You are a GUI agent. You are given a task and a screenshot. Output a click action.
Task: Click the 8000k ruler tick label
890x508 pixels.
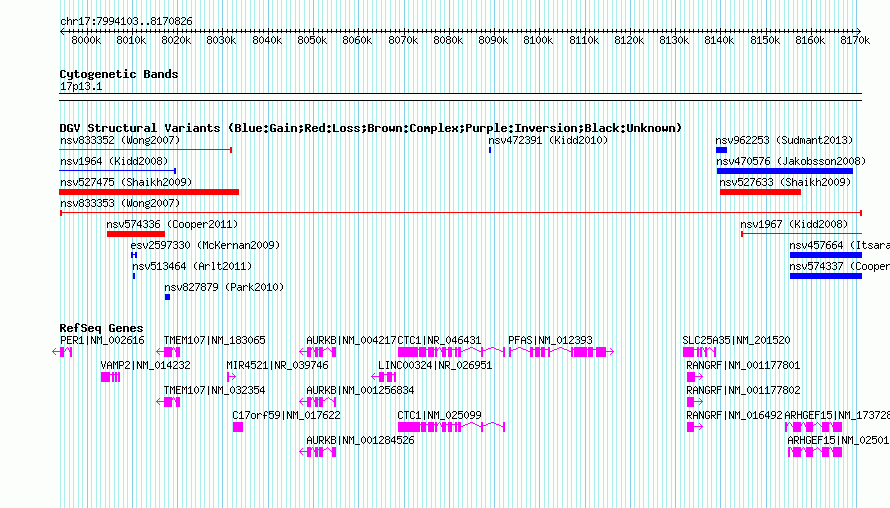pyautogui.click(x=86, y=40)
